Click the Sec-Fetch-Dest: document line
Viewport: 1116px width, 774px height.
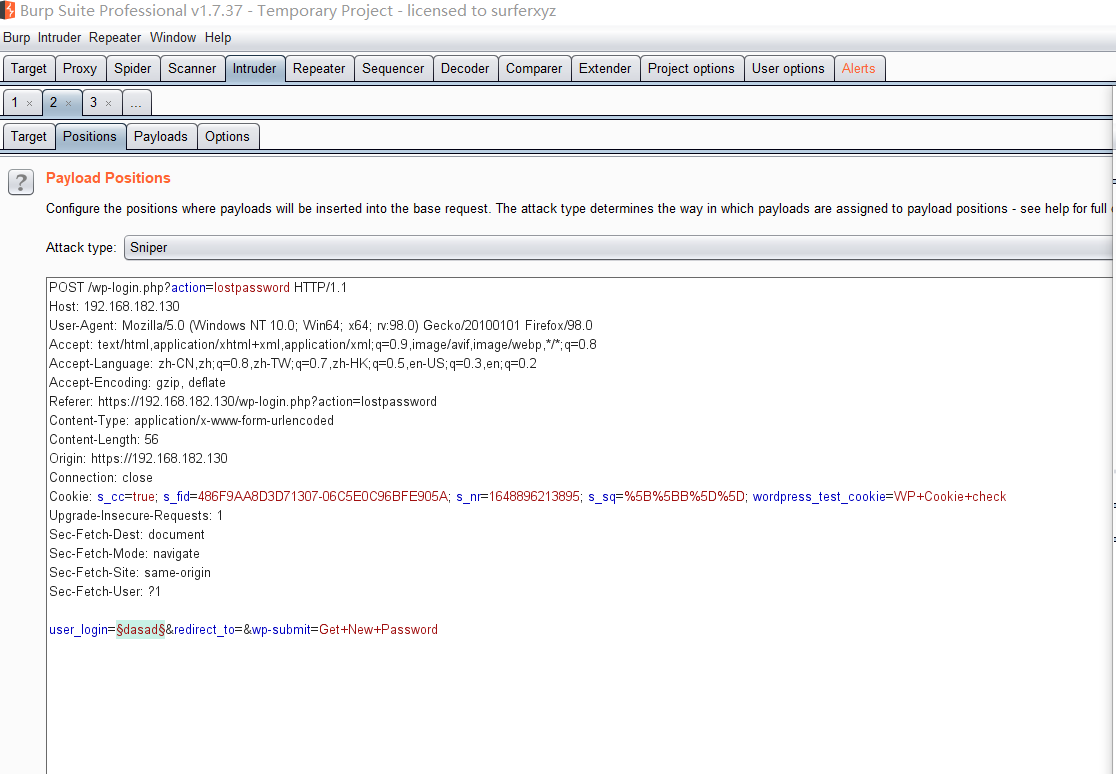pyautogui.click(x=127, y=535)
